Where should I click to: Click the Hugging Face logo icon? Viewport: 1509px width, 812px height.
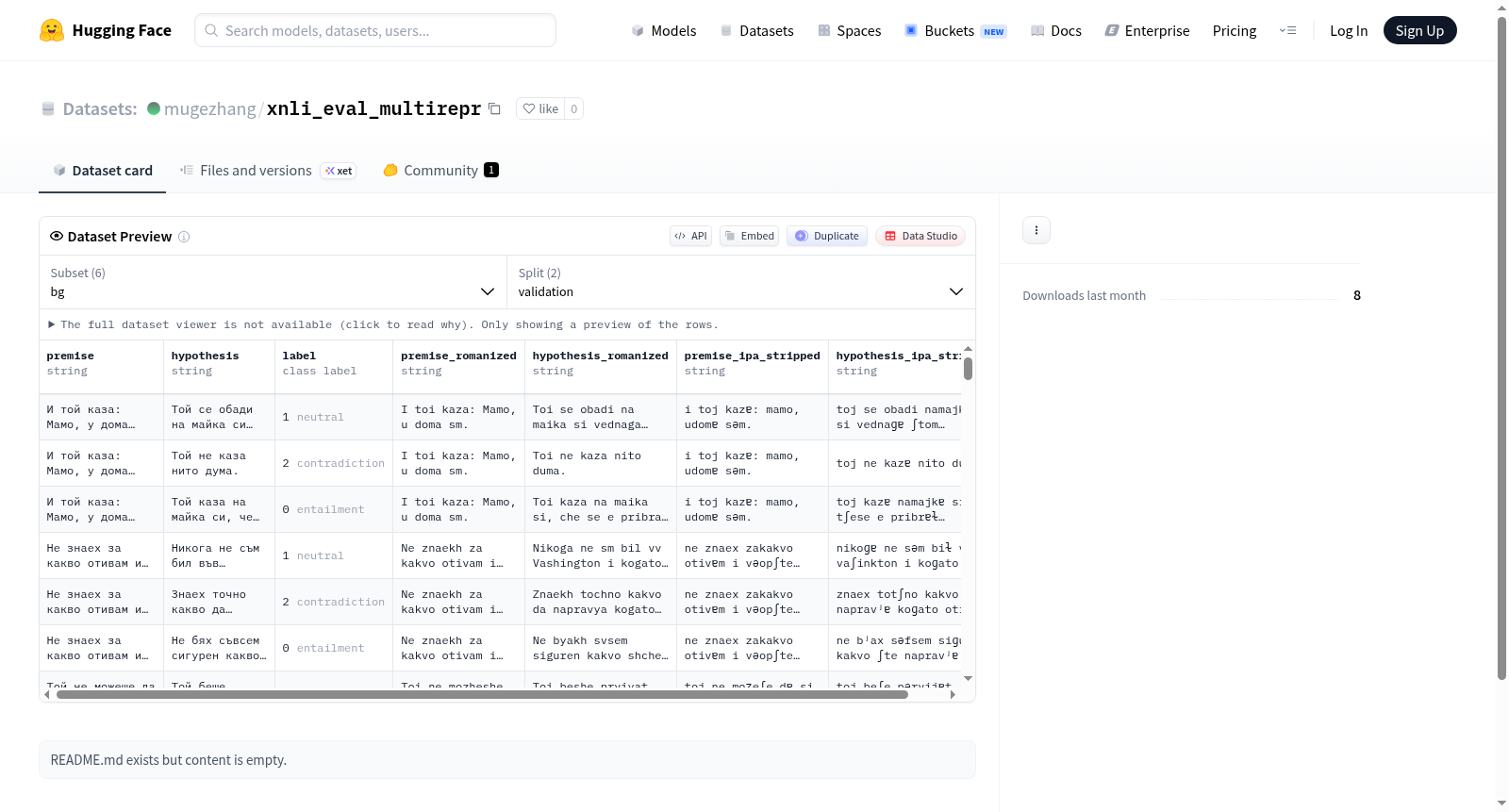(52, 30)
